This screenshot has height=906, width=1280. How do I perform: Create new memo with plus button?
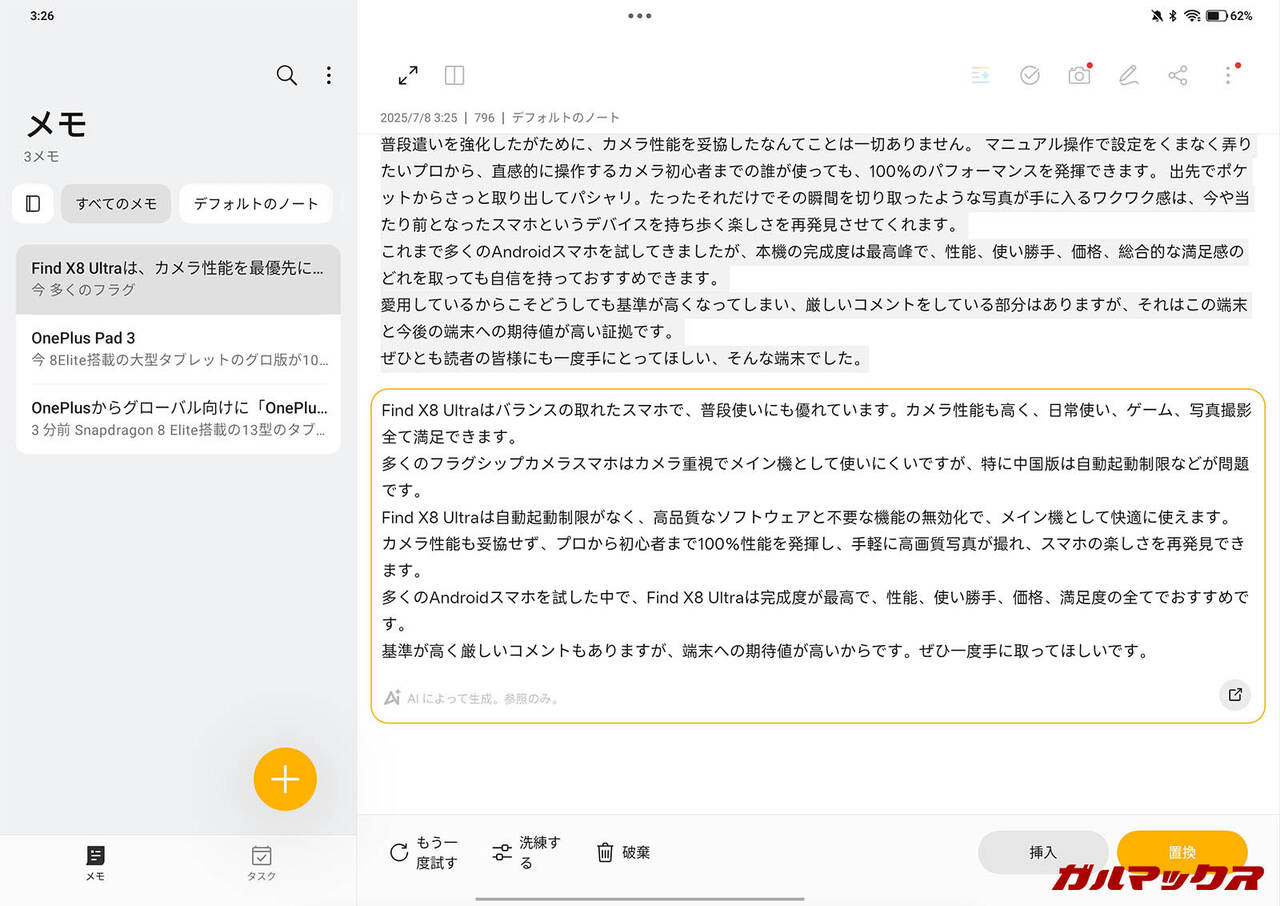click(285, 779)
